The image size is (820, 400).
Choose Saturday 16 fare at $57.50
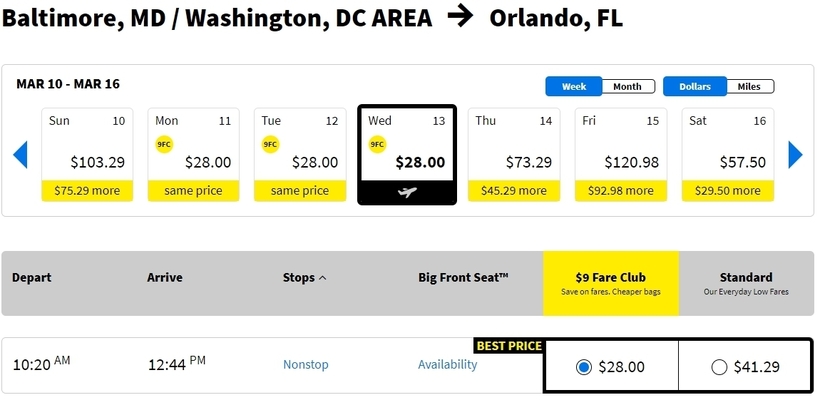point(727,155)
